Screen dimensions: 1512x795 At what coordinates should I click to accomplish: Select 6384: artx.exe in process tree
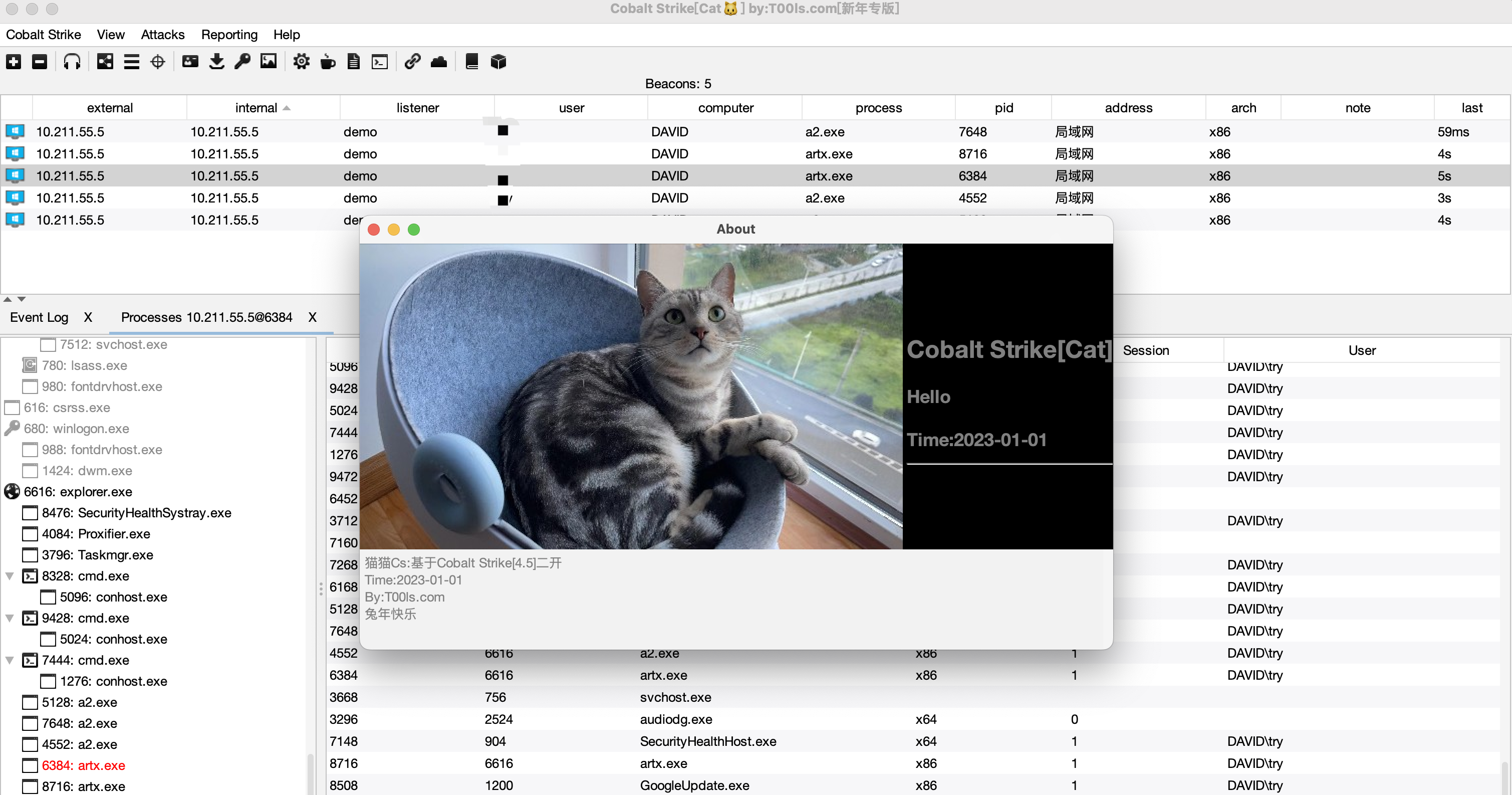83,765
